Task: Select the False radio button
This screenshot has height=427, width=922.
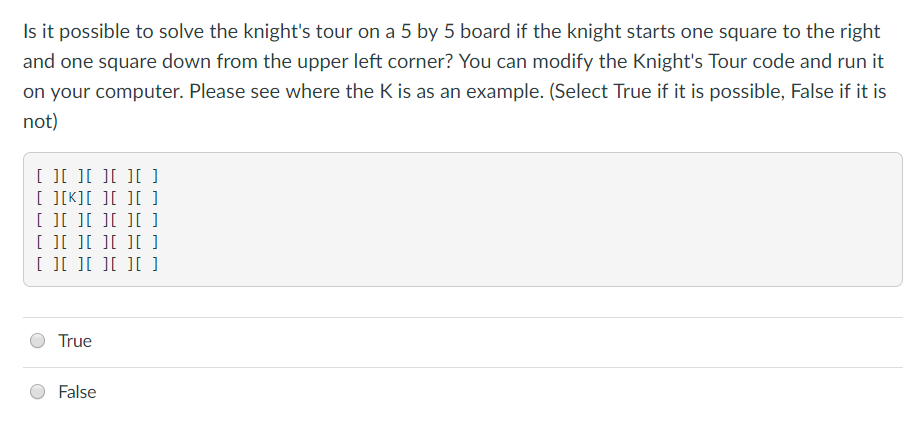Action: coord(37,392)
